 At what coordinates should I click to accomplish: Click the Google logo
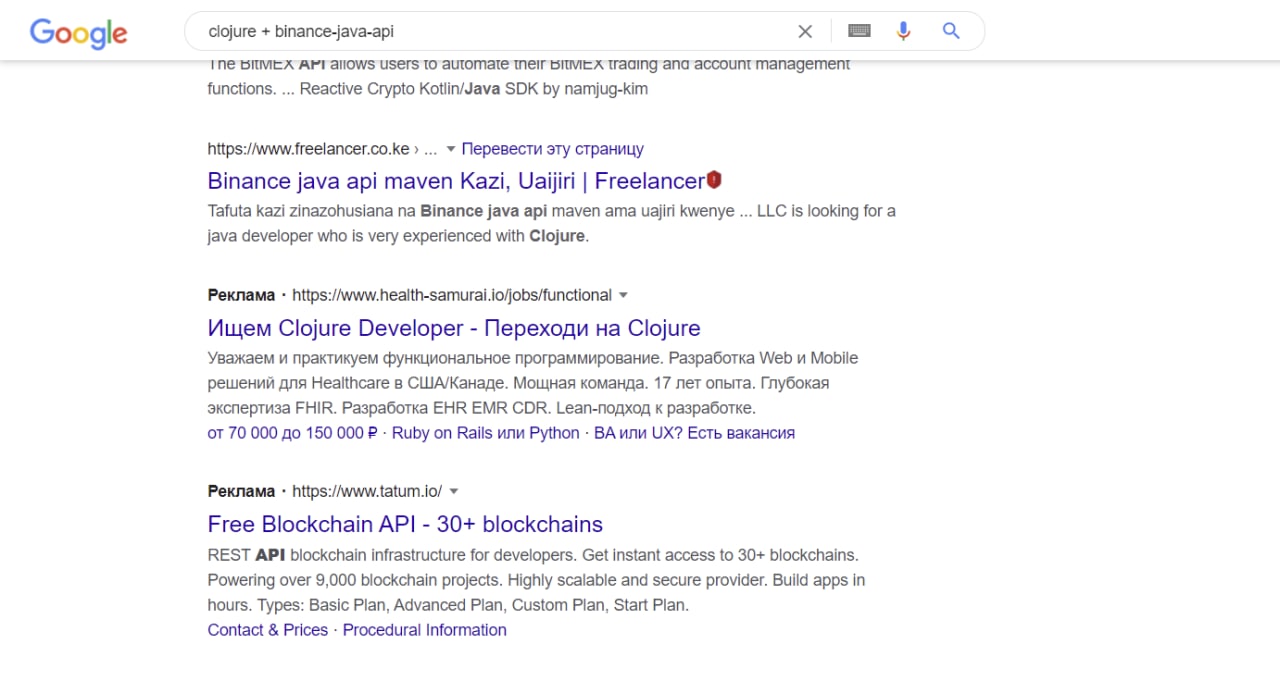point(78,32)
